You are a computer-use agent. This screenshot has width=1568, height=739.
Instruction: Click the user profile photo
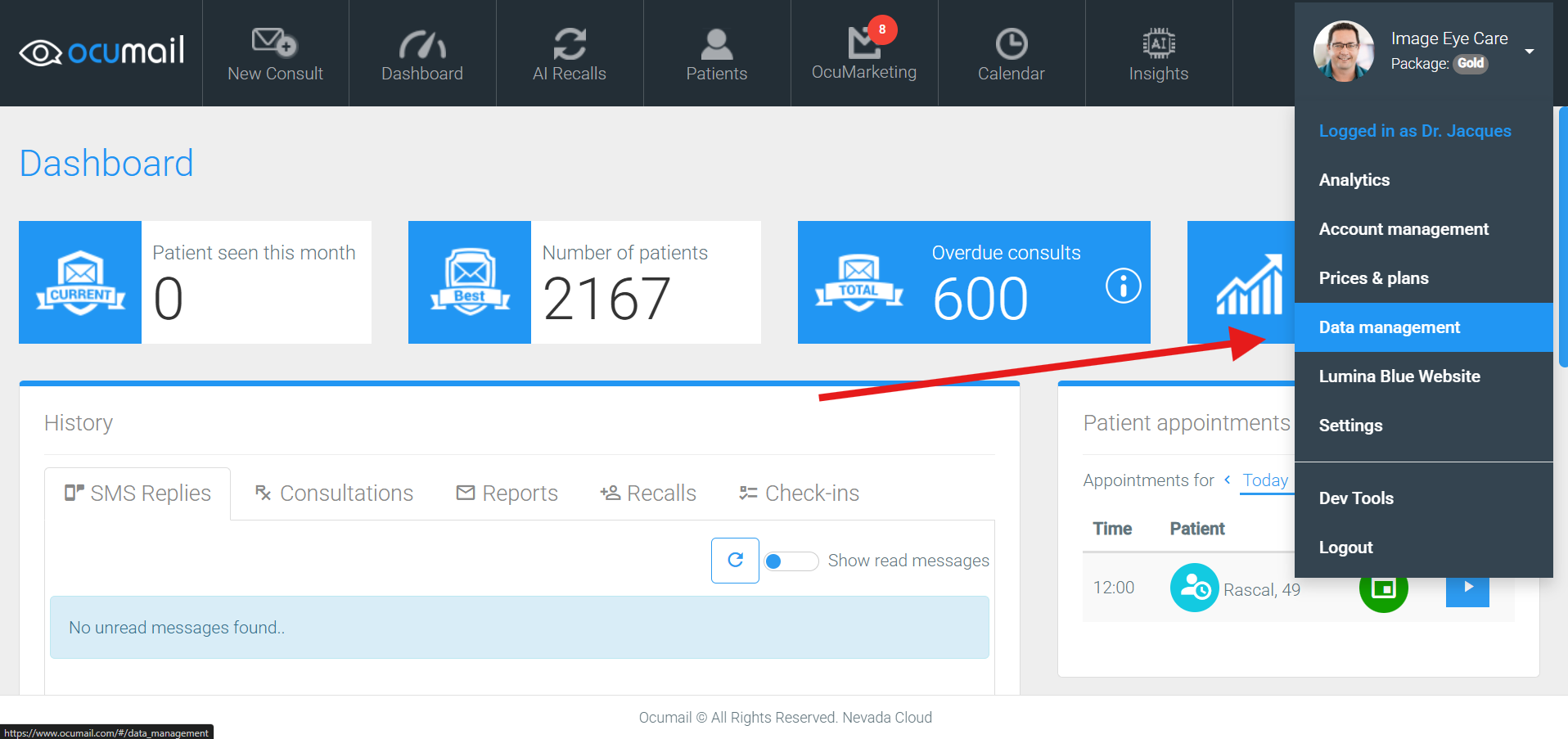coord(1344,52)
